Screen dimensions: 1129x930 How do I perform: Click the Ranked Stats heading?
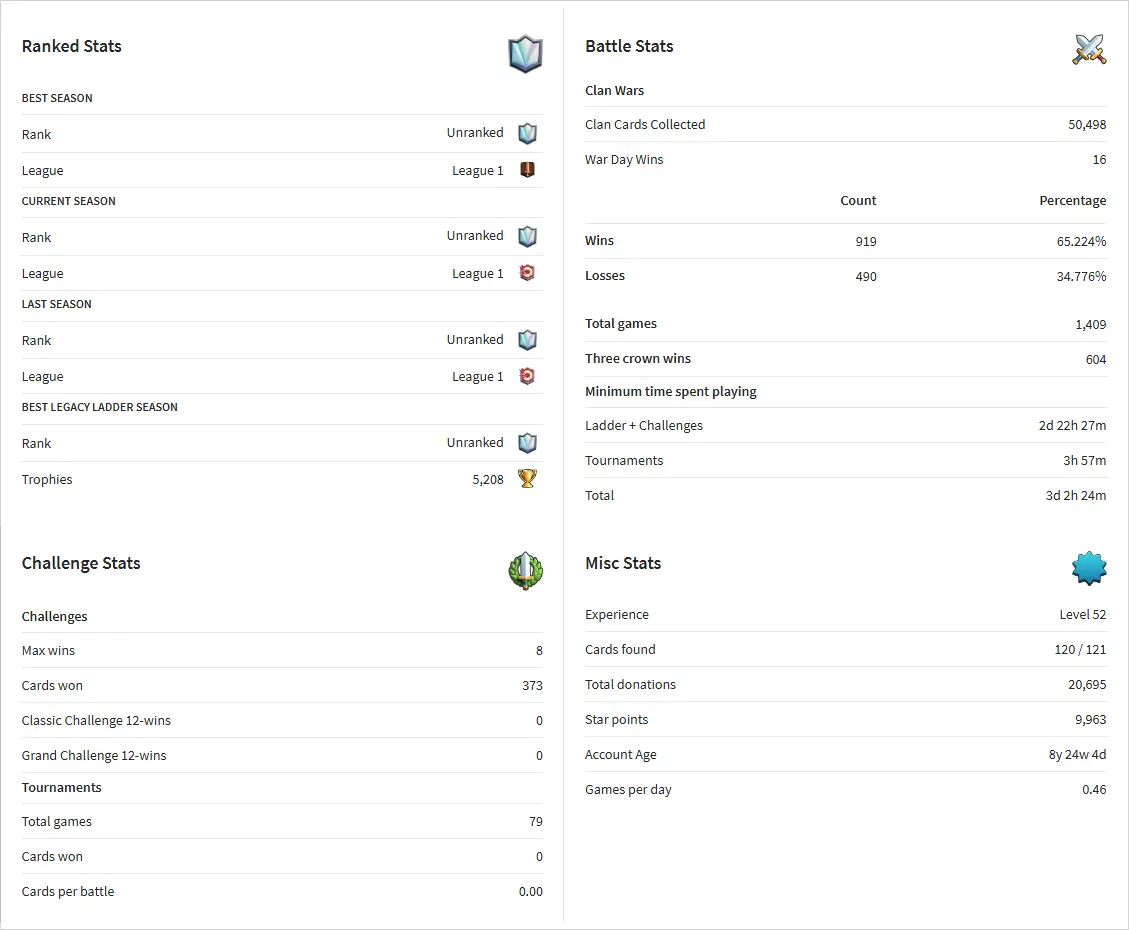(72, 46)
